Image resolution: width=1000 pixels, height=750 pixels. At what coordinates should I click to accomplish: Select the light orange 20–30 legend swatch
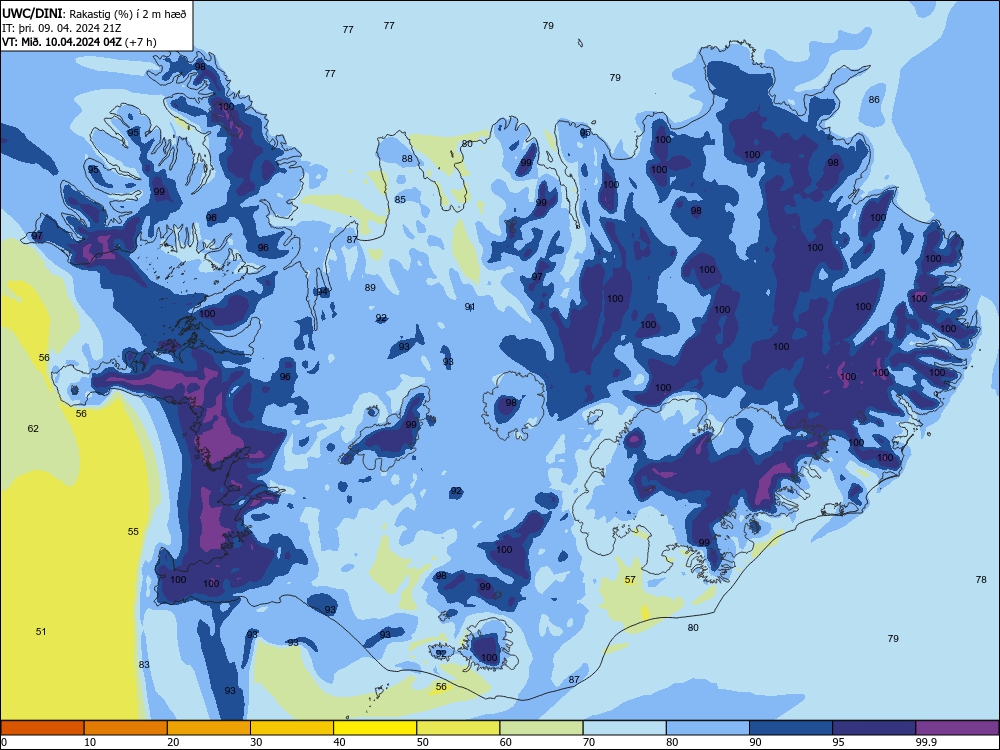click(209, 728)
